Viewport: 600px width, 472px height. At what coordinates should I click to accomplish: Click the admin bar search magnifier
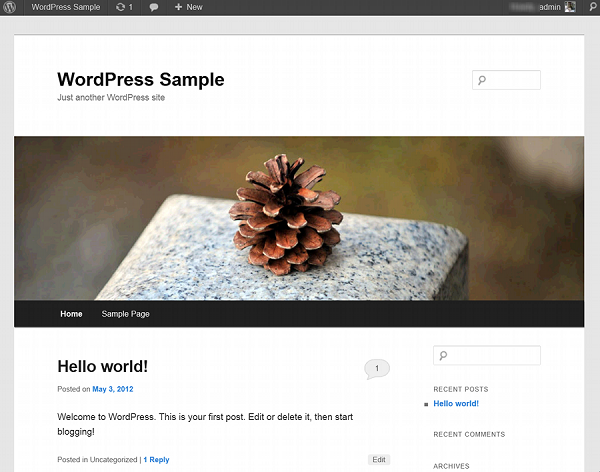point(592,7)
